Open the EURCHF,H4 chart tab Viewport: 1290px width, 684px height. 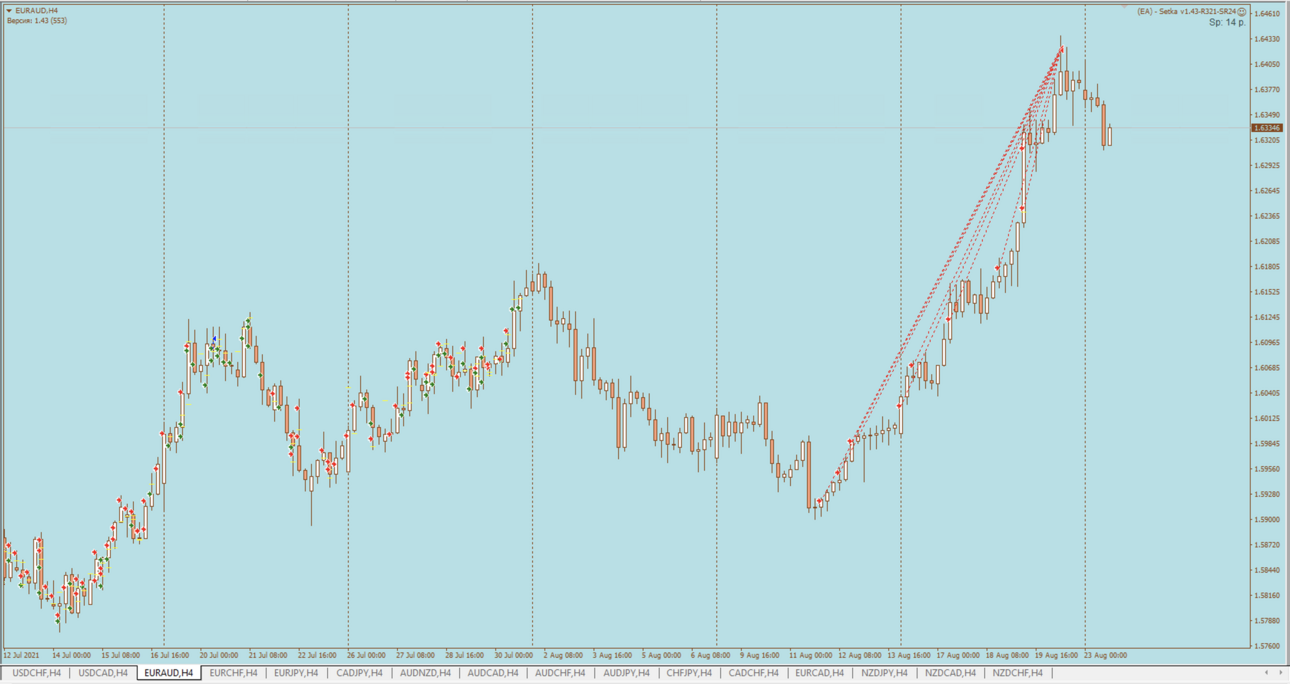pos(233,673)
